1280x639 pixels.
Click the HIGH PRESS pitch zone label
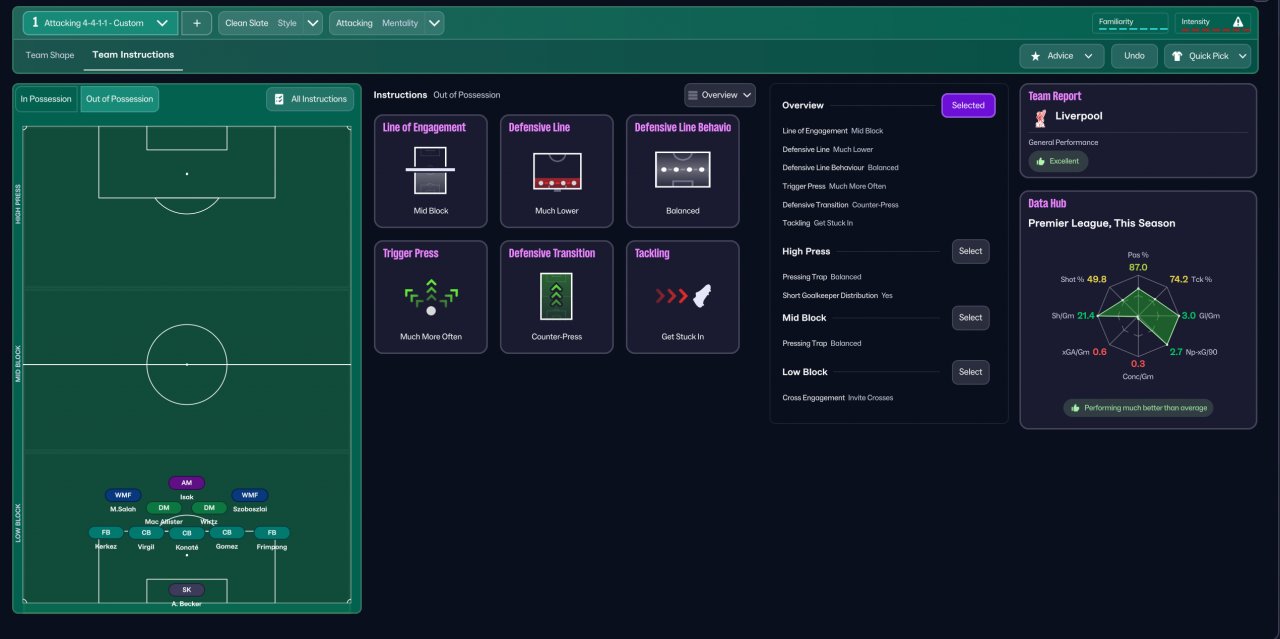click(18, 204)
